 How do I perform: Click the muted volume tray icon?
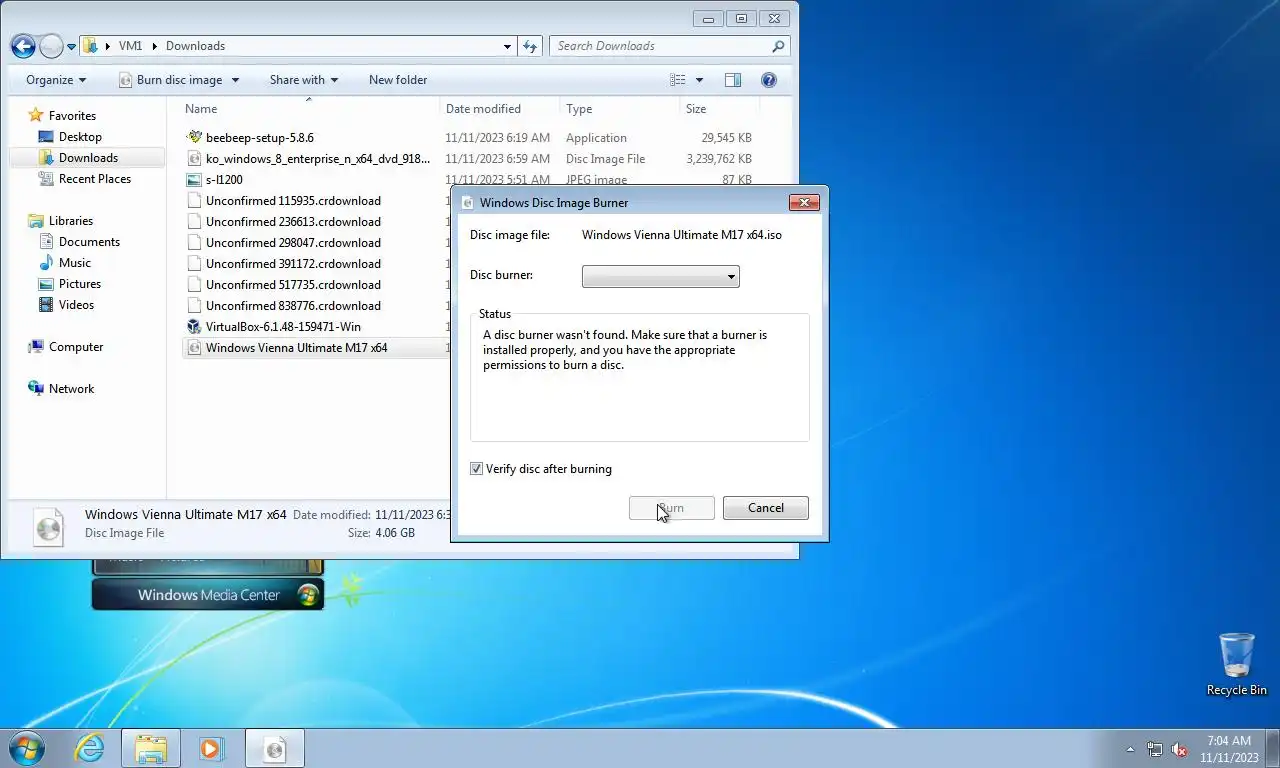pyautogui.click(x=1180, y=749)
